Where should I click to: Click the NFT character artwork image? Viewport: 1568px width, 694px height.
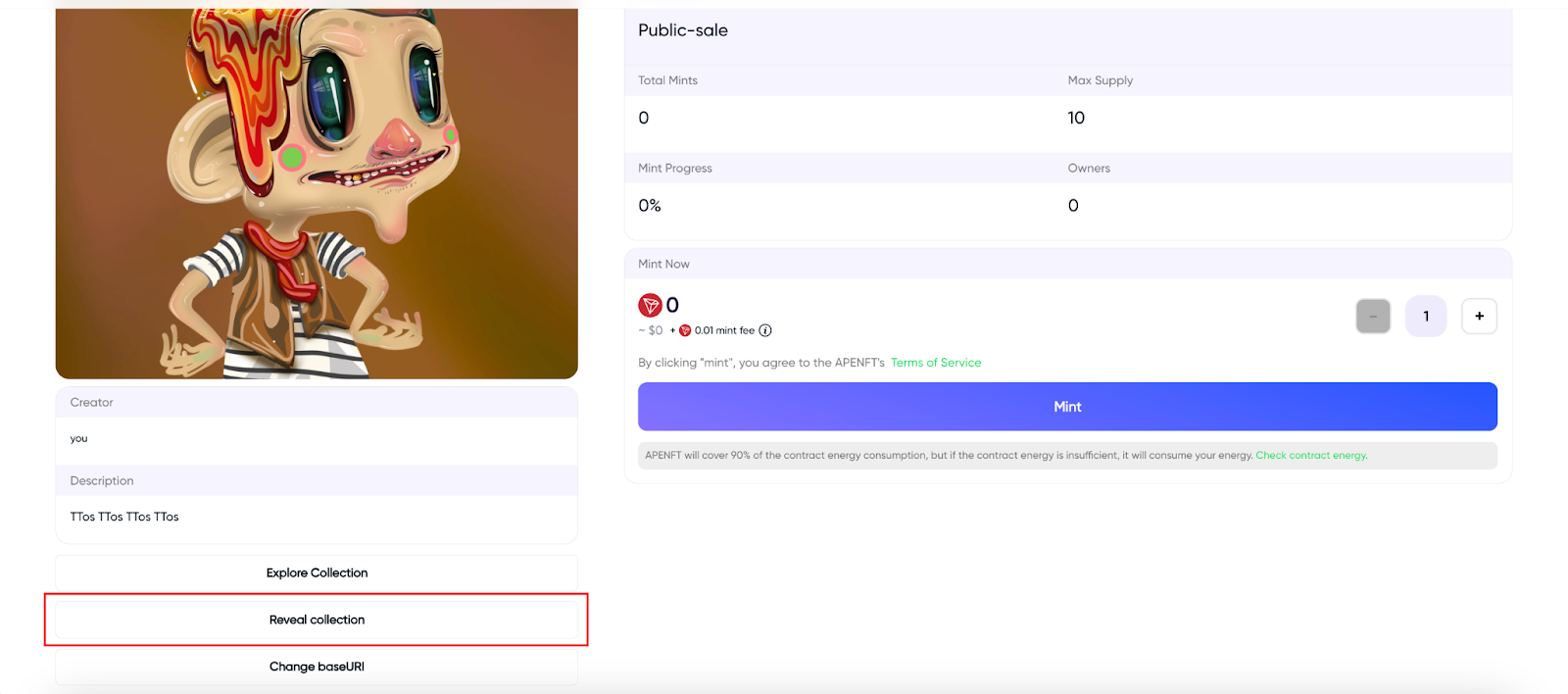tap(317, 193)
